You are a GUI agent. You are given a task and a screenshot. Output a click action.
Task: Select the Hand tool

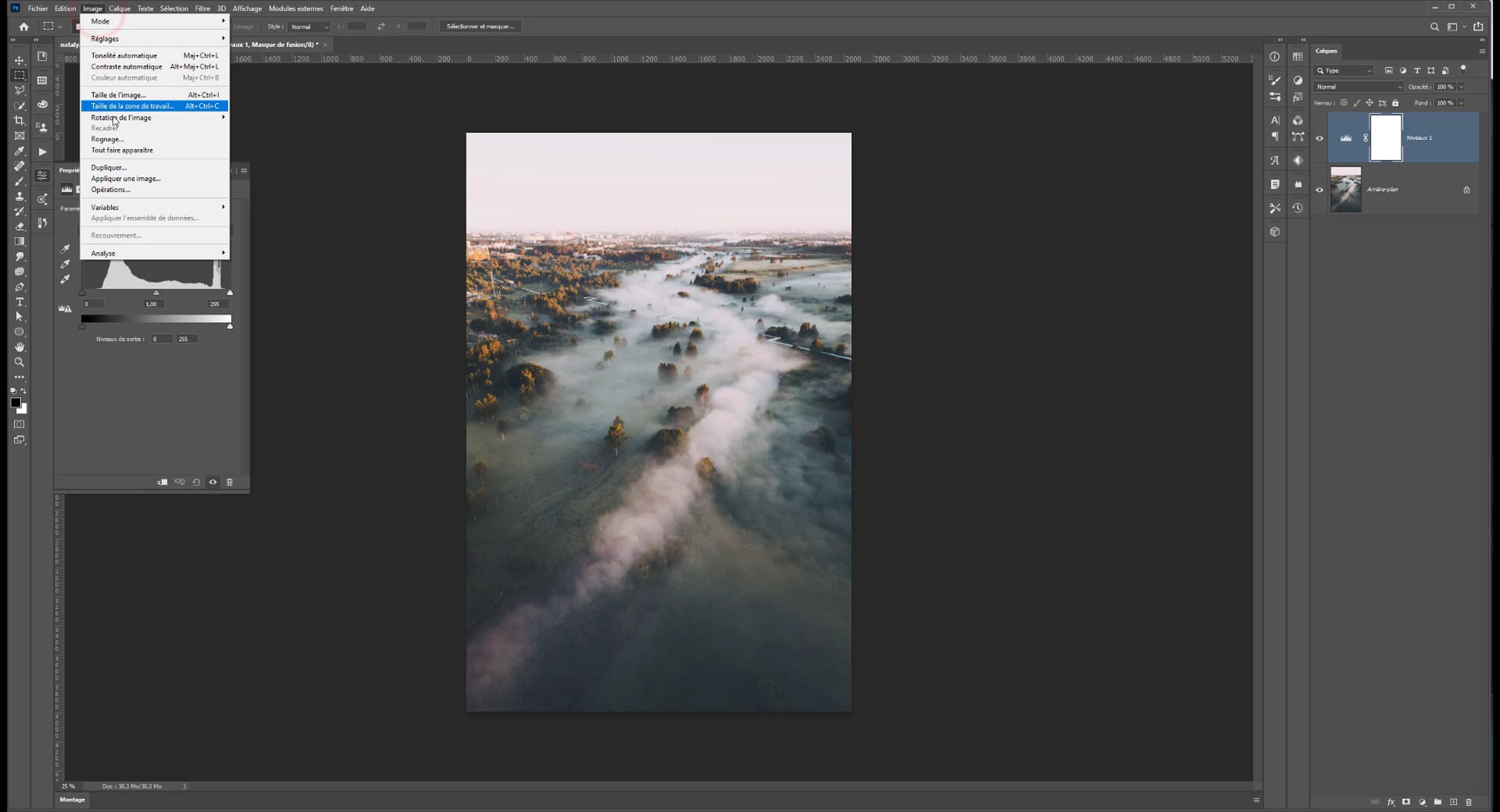tap(19, 347)
